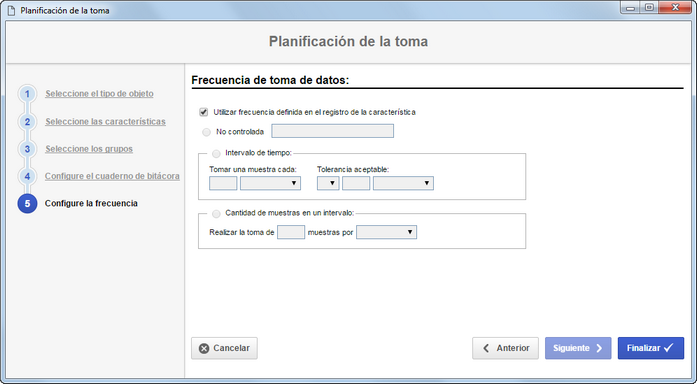This screenshot has width=697, height=384.
Task: Click the checkmark icon on Finalizar
Action: pos(669,348)
